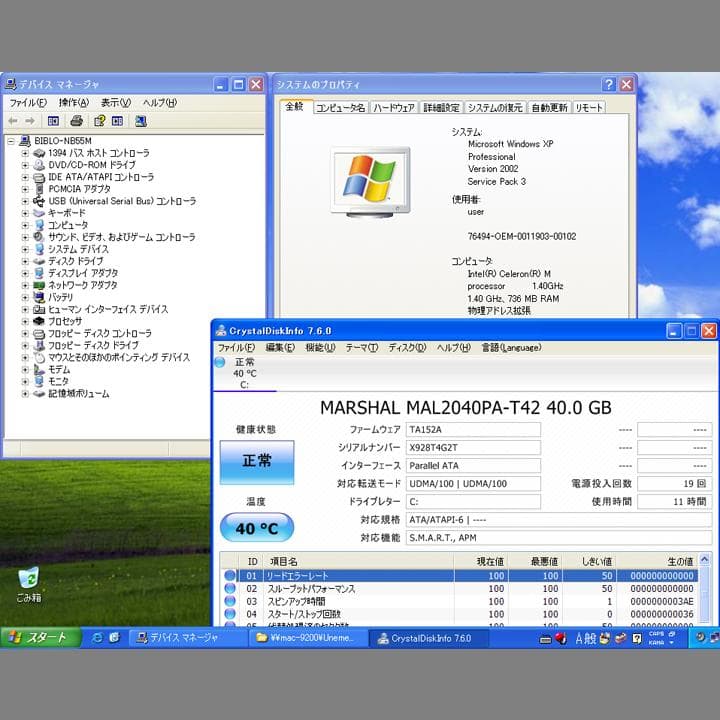720x720 pixels.
Task: Click the red tray icon next to IME bar
Action: tap(561, 638)
